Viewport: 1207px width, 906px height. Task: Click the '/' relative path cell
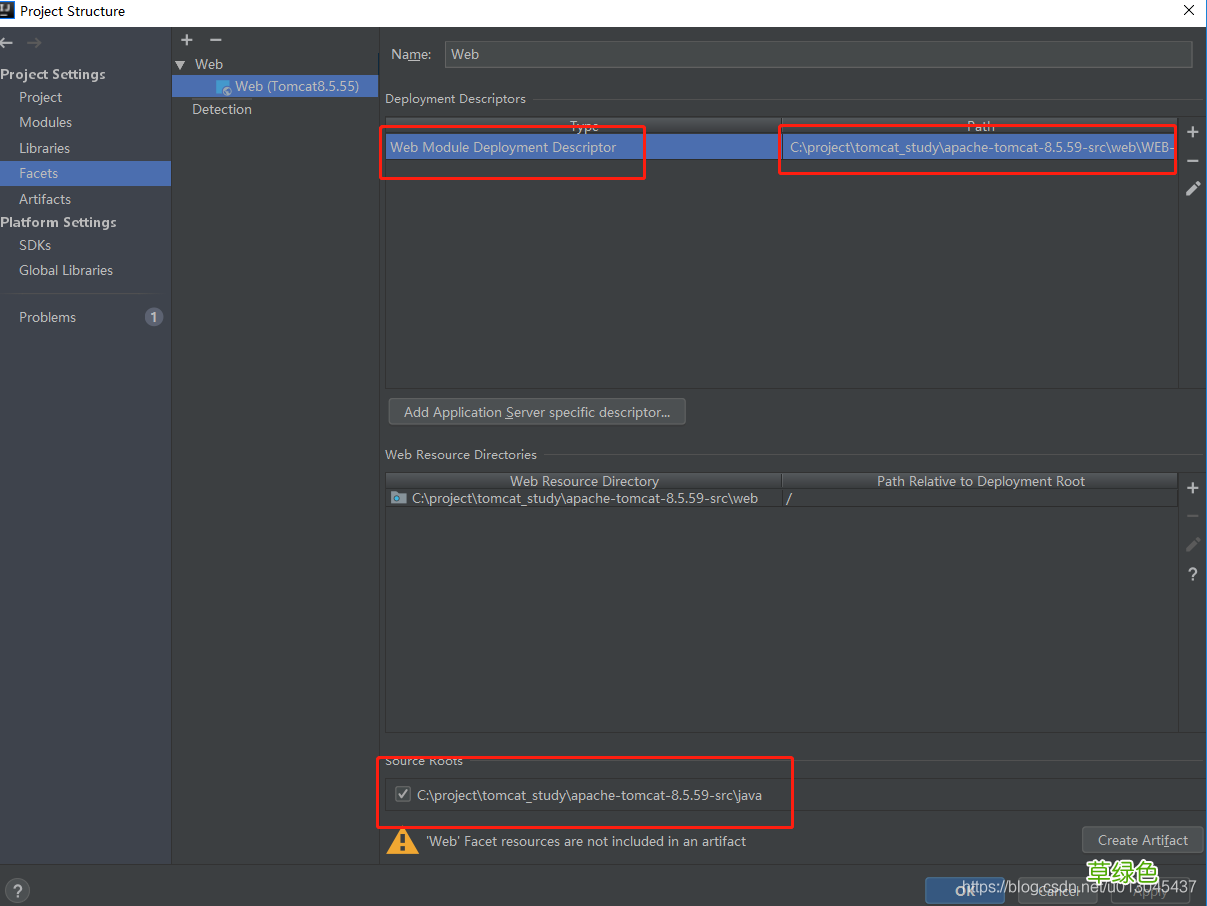coord(980,498)
